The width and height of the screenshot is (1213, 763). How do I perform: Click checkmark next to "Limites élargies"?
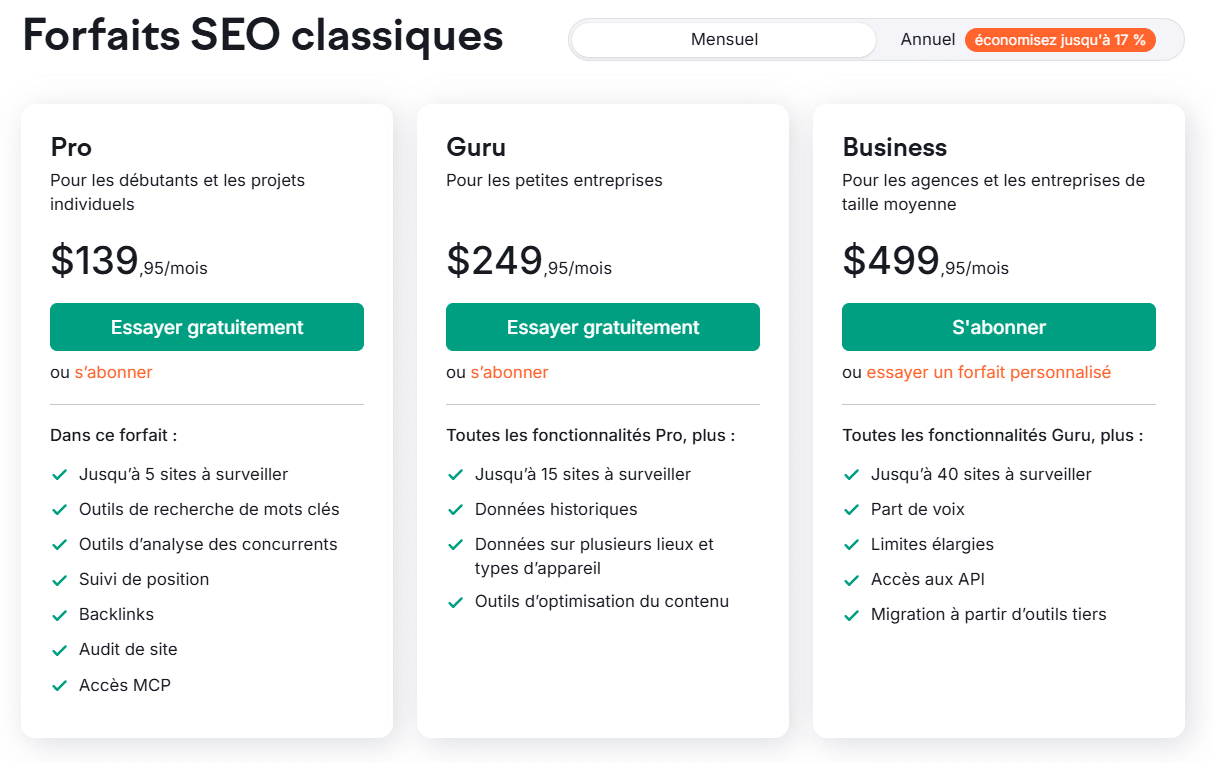[x=851, y=545]
